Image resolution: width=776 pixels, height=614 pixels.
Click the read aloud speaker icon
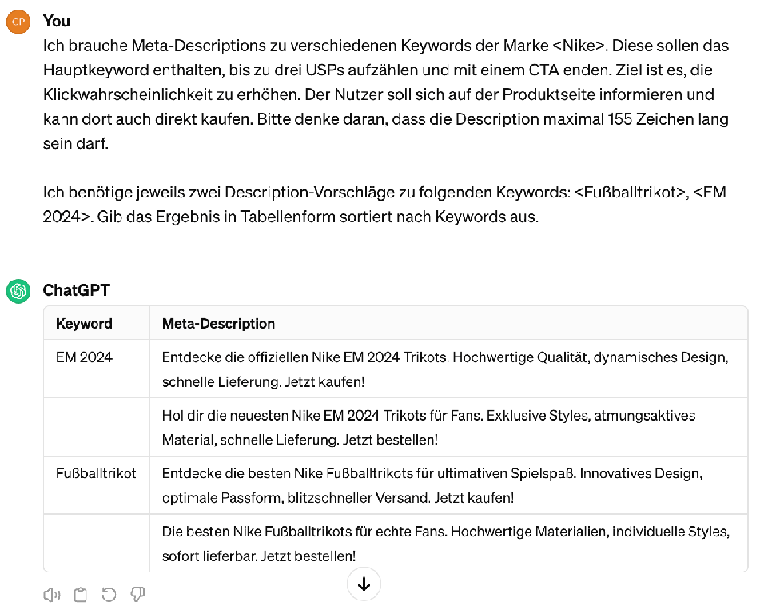pyautogui.click(x=51, y=595)
